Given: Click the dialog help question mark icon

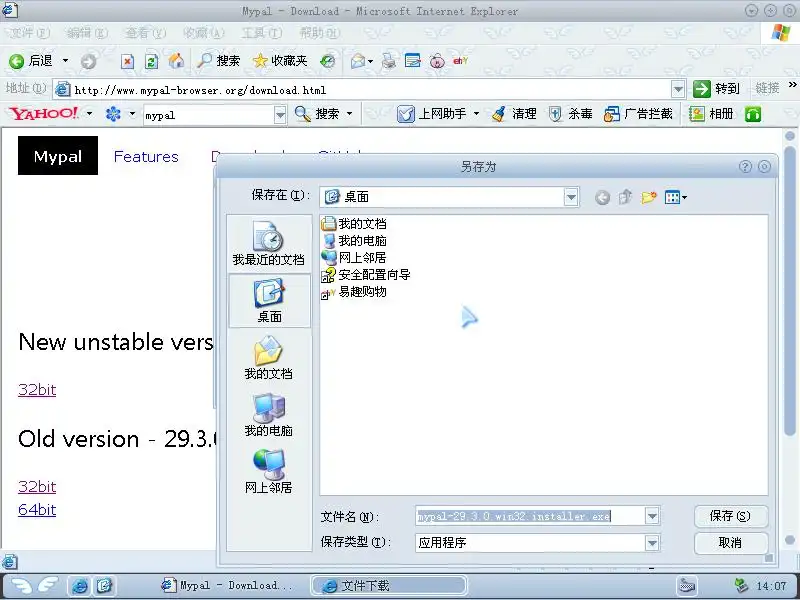Looking at the screenshot, I should 745,167.
